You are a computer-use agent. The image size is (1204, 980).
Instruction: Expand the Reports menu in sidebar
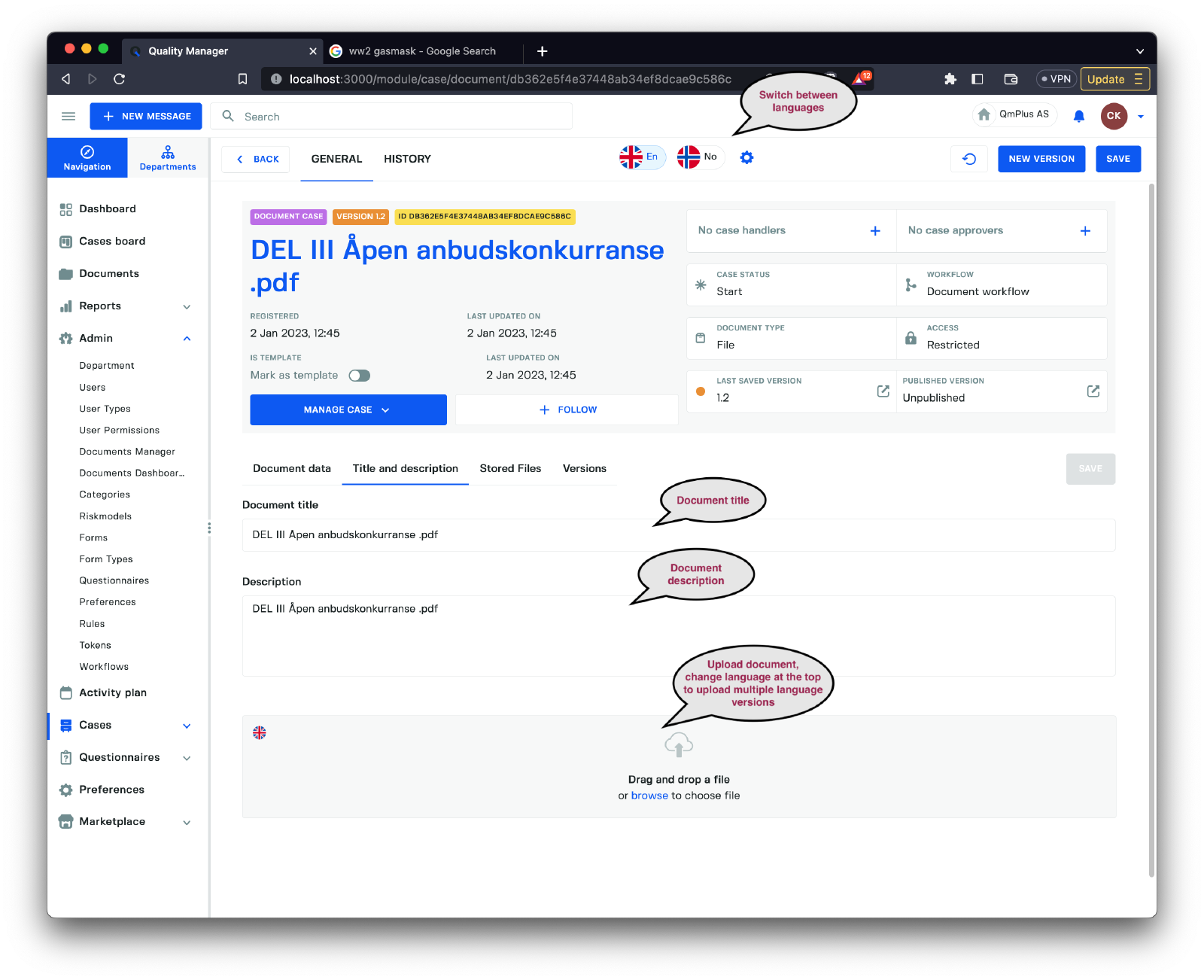coord(187,306)
